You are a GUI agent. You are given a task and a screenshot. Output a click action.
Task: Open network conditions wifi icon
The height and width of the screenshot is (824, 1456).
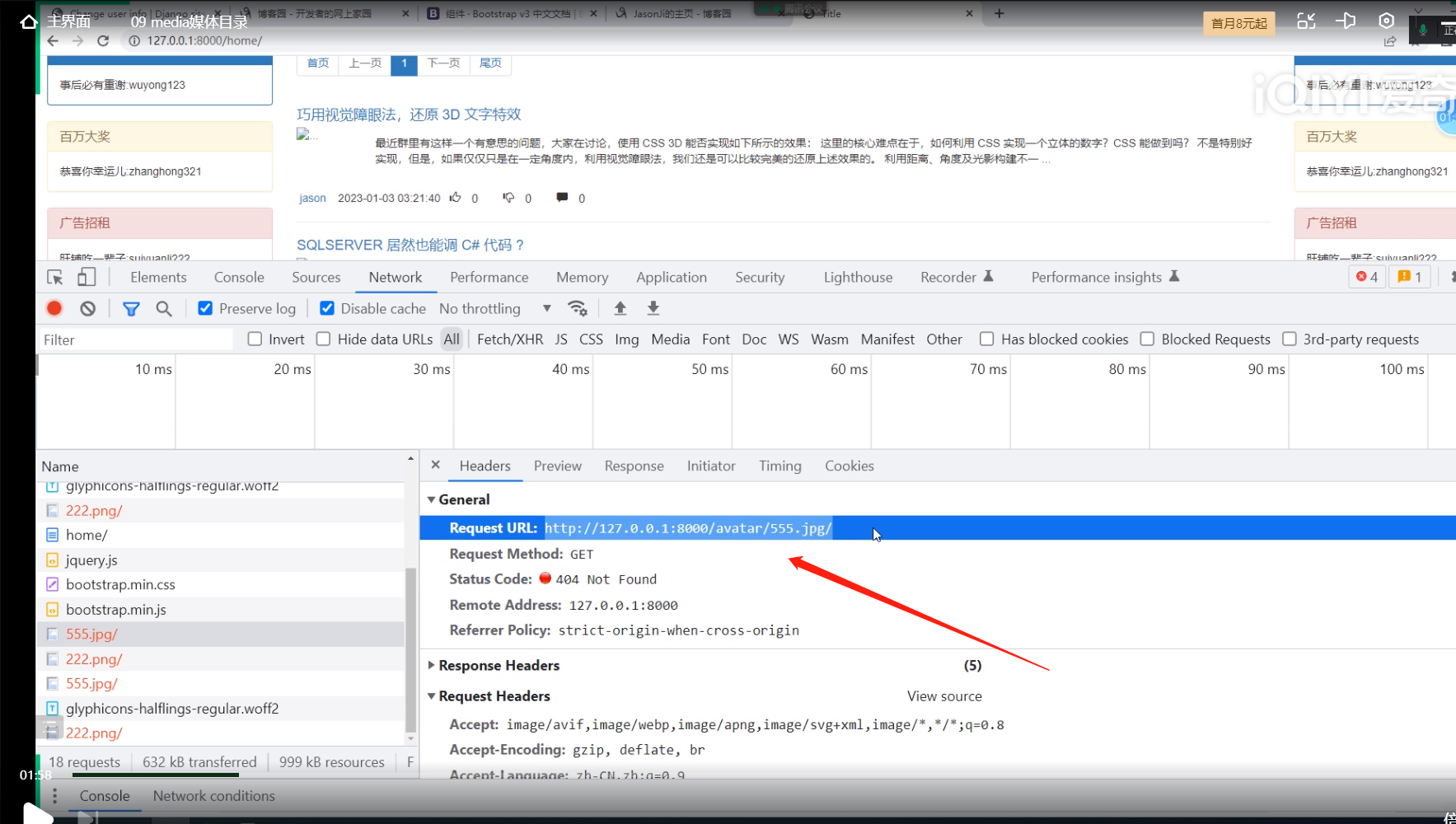578,308
